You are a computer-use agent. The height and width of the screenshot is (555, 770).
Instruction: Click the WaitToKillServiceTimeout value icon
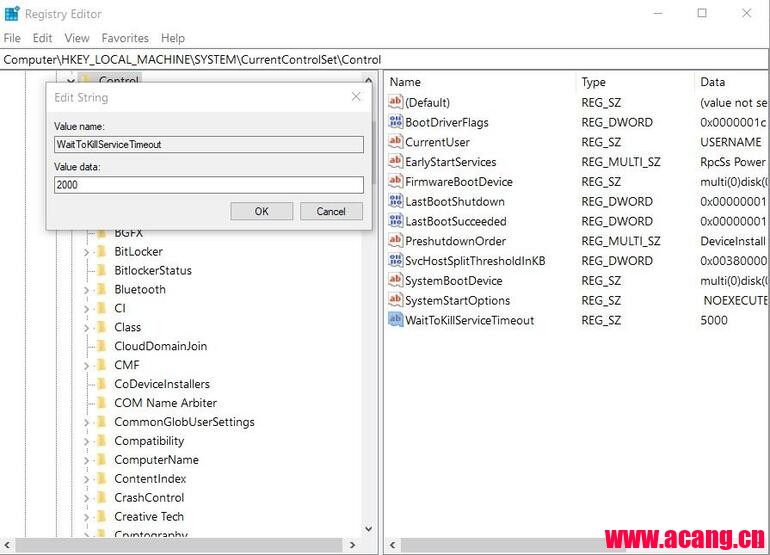[395, 320]
